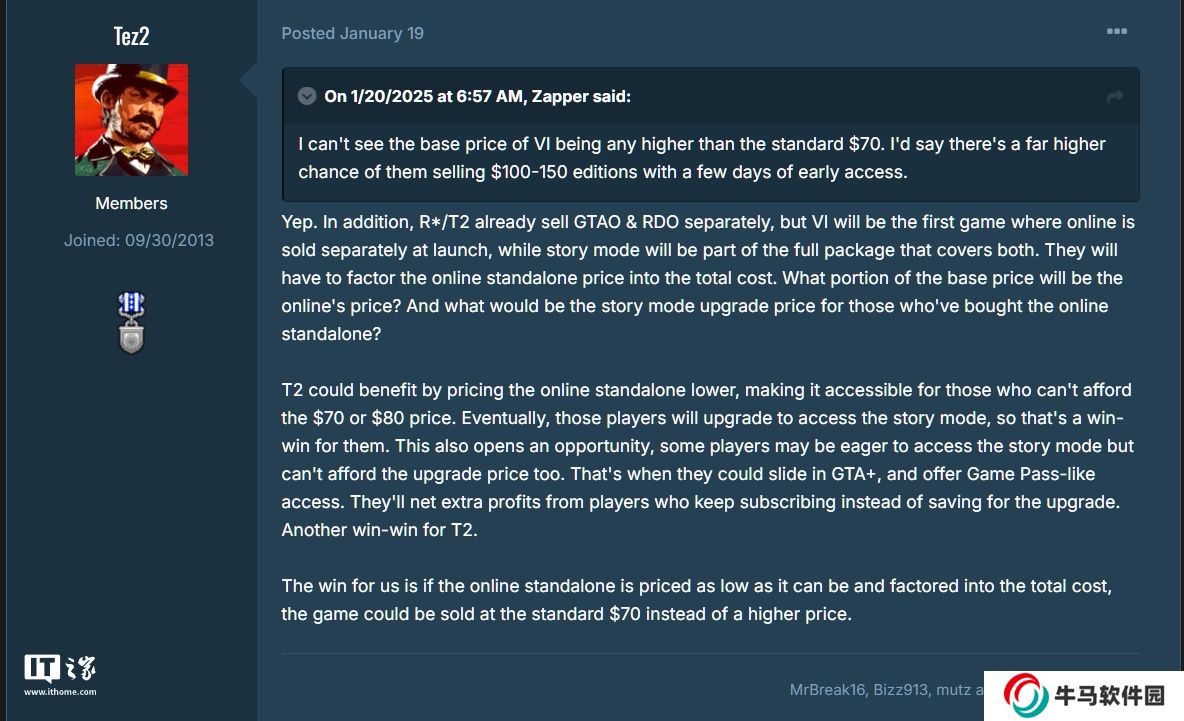
Task: Click Tez2's avatar picture
Action: click(131, 120)
